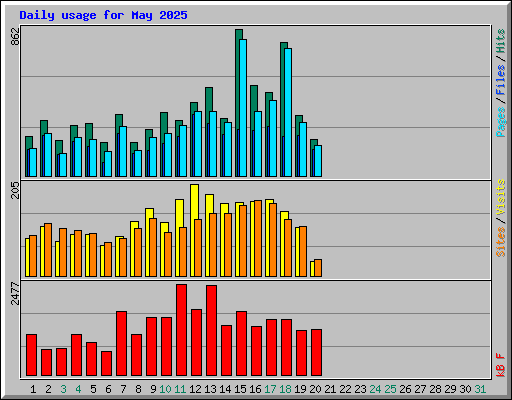512x400 pixels.
Task: Click day label 1 on x-axis
Action: tap(33, 389)
